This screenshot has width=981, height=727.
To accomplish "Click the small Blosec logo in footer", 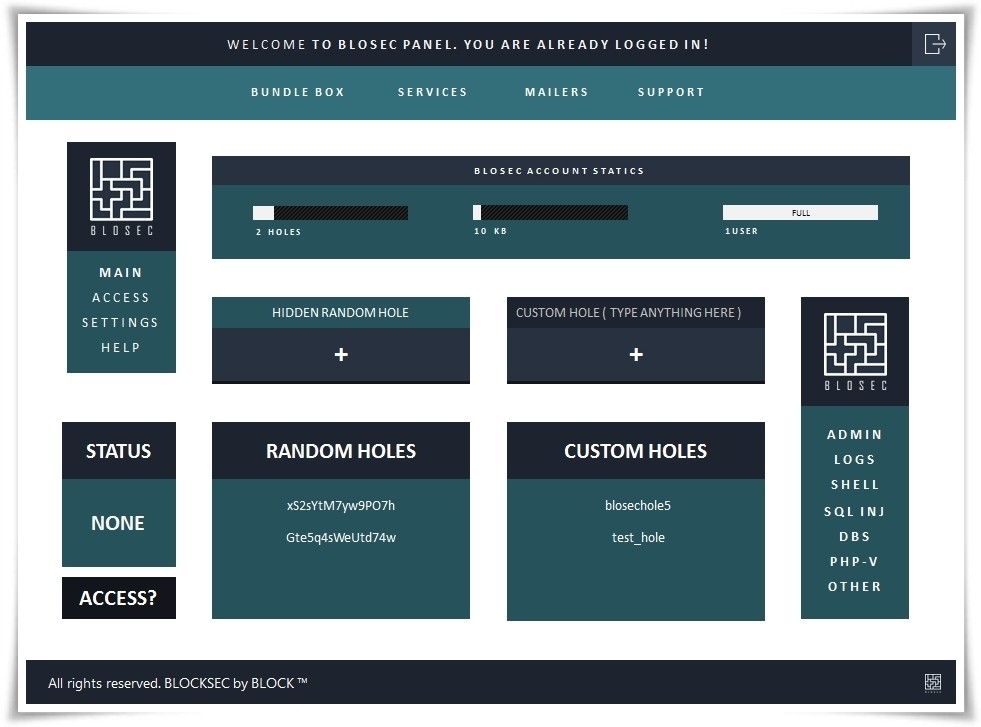I will click(933, 683).
